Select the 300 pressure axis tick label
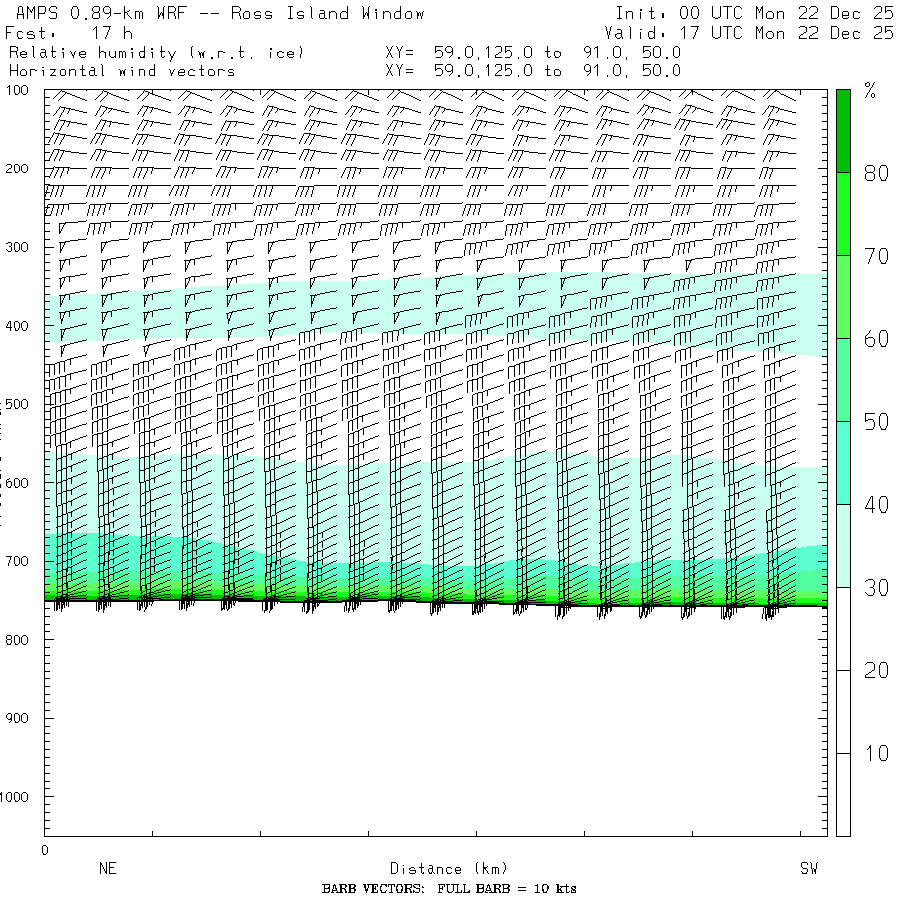900x900 pixels. pyautogui.click(x=20, y=247)
